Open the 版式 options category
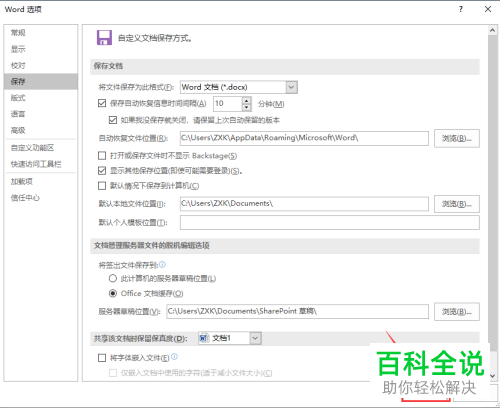Screen dimensions: 500x408 pyautogui.click(x=41, y=98)
